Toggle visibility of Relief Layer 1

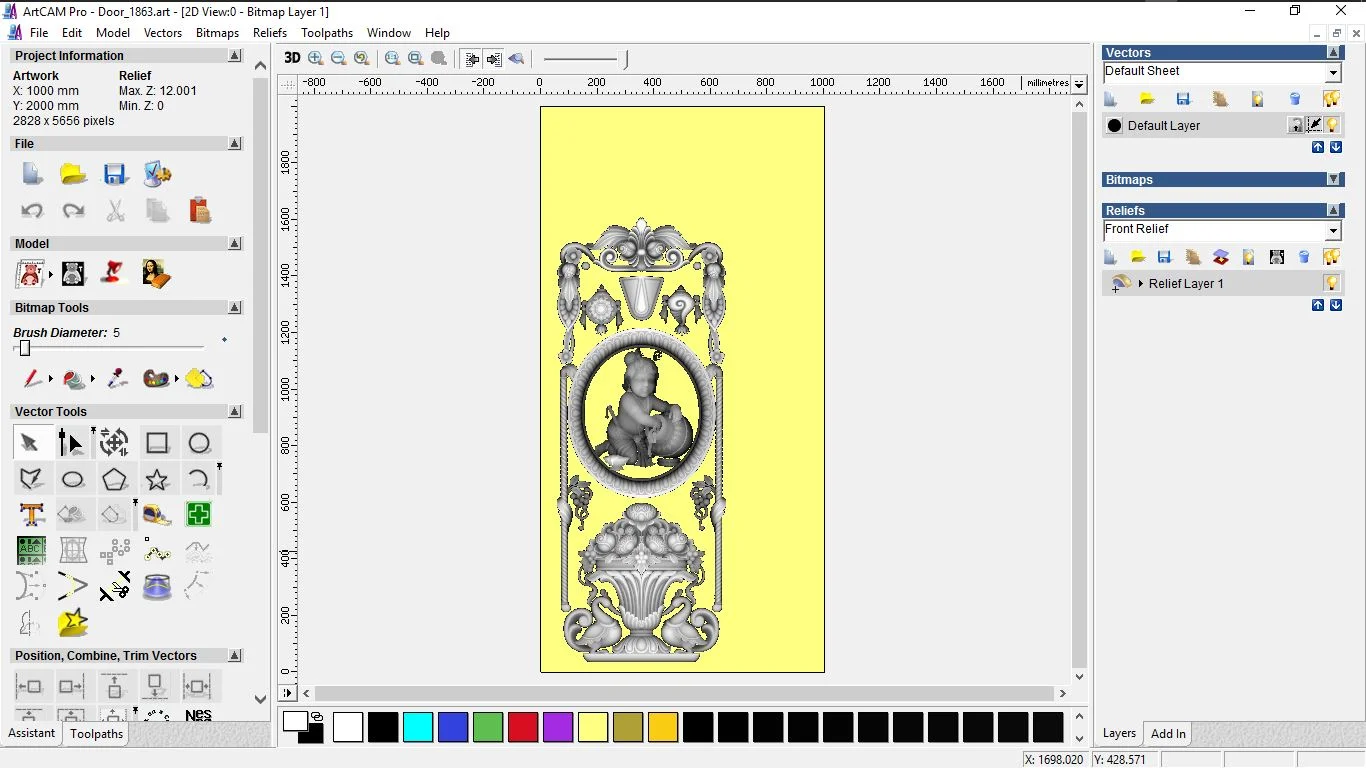pos(1332,282)
